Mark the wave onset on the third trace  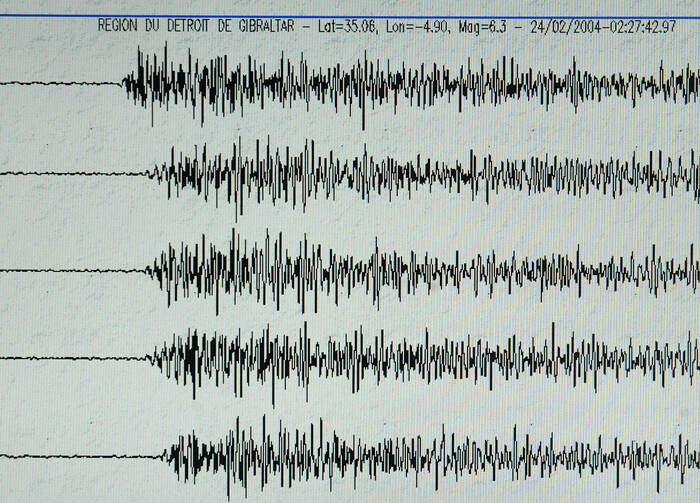150,270
